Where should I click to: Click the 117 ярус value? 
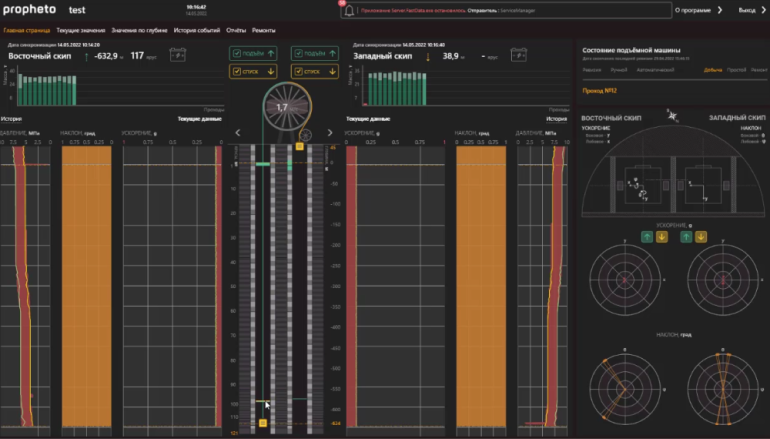pyautogui.click(x=137, y=56)
